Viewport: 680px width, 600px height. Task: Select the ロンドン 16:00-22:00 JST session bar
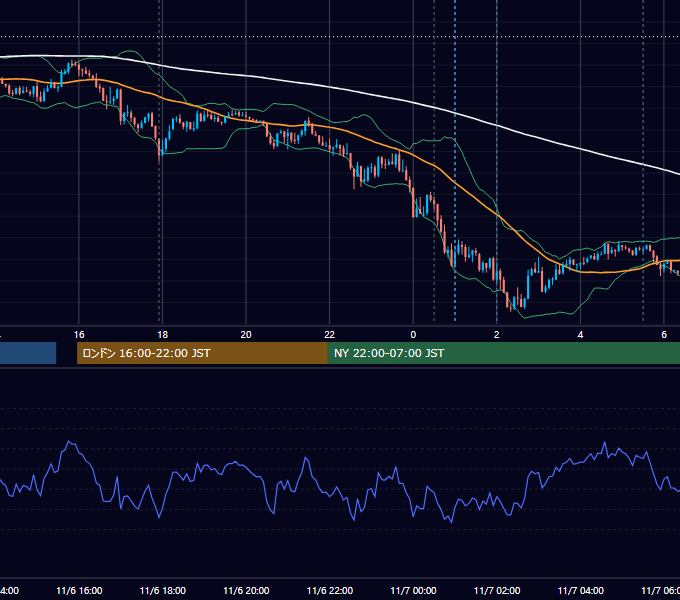click(x=202, y=353)
